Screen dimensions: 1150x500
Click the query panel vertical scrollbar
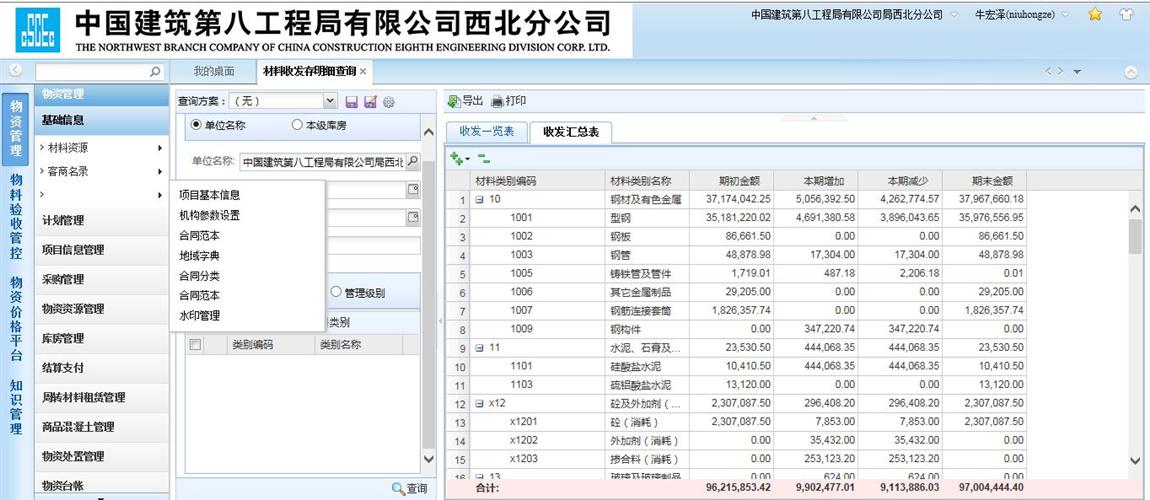tap(429, 304)
